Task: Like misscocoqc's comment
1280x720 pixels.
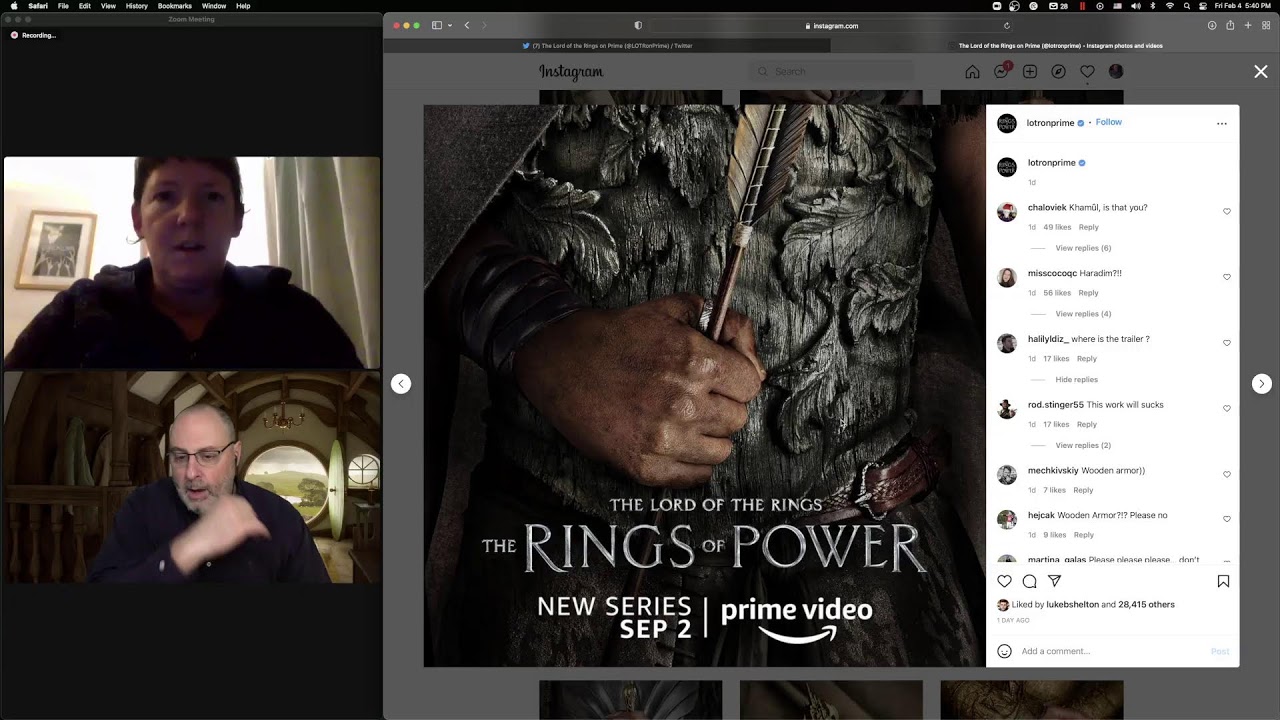Action: [x=1227, y=277]
